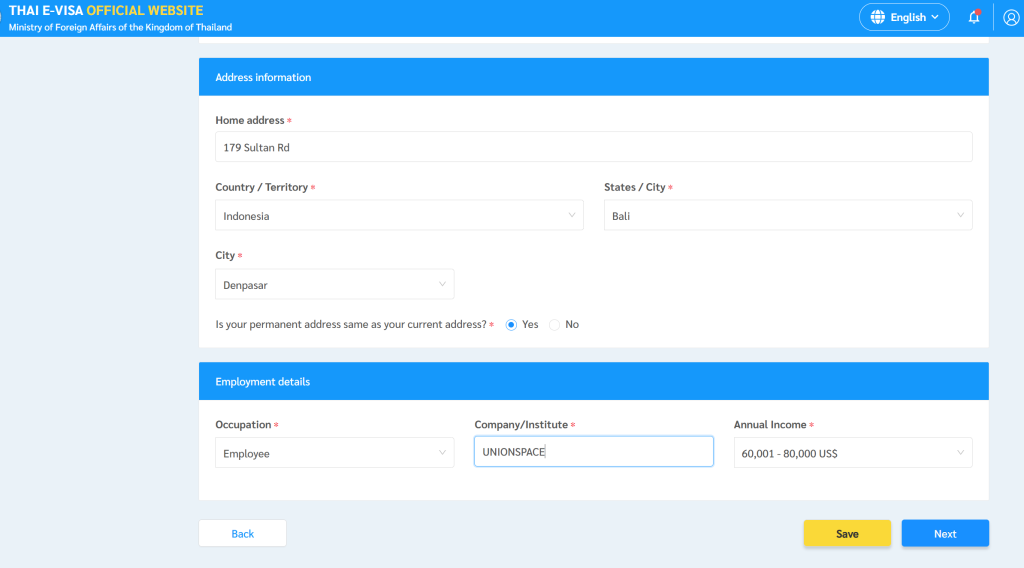Open the English language selector
1024x568 pixels.
pos(904,17)
